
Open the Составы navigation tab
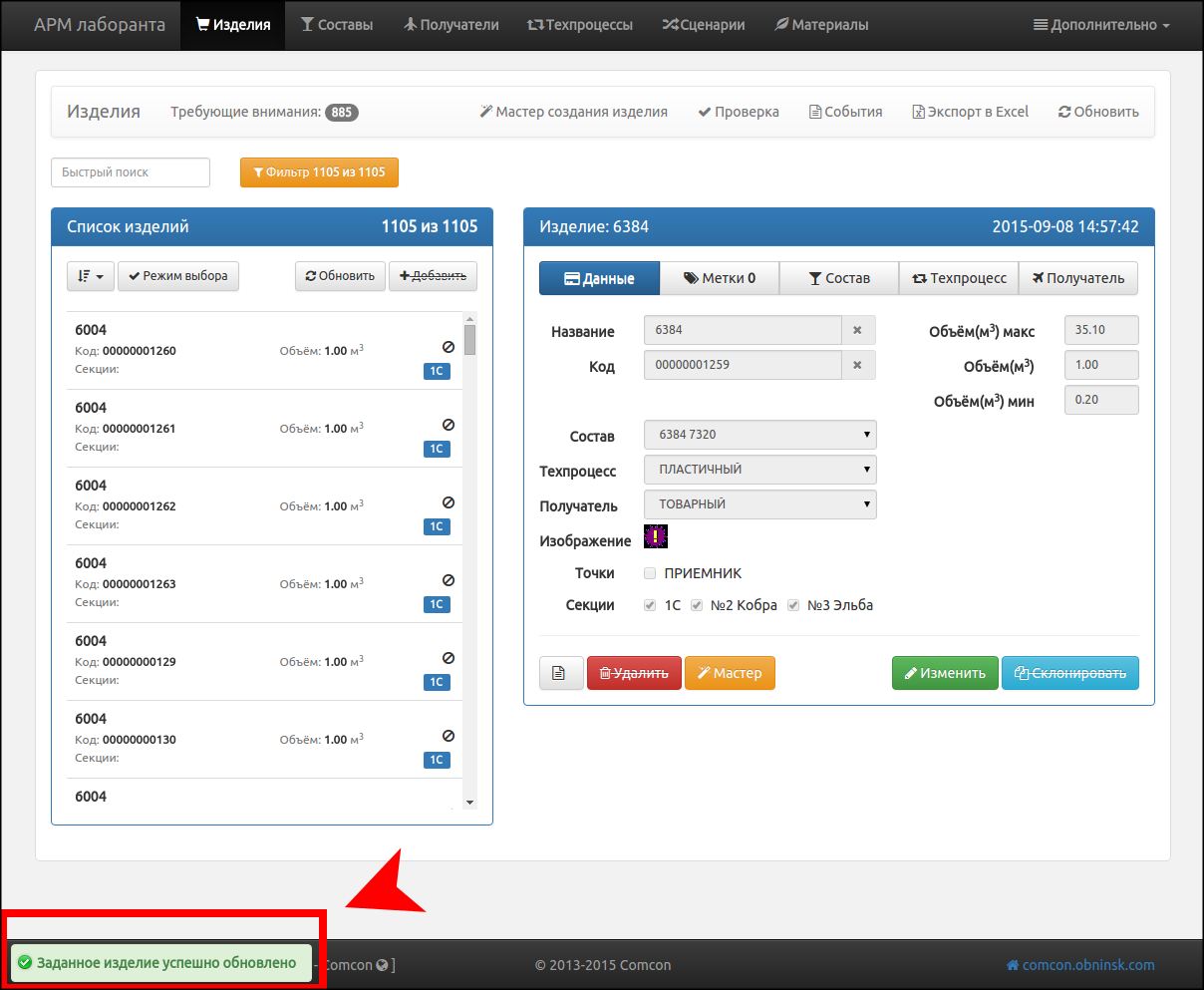click(337, 25)
